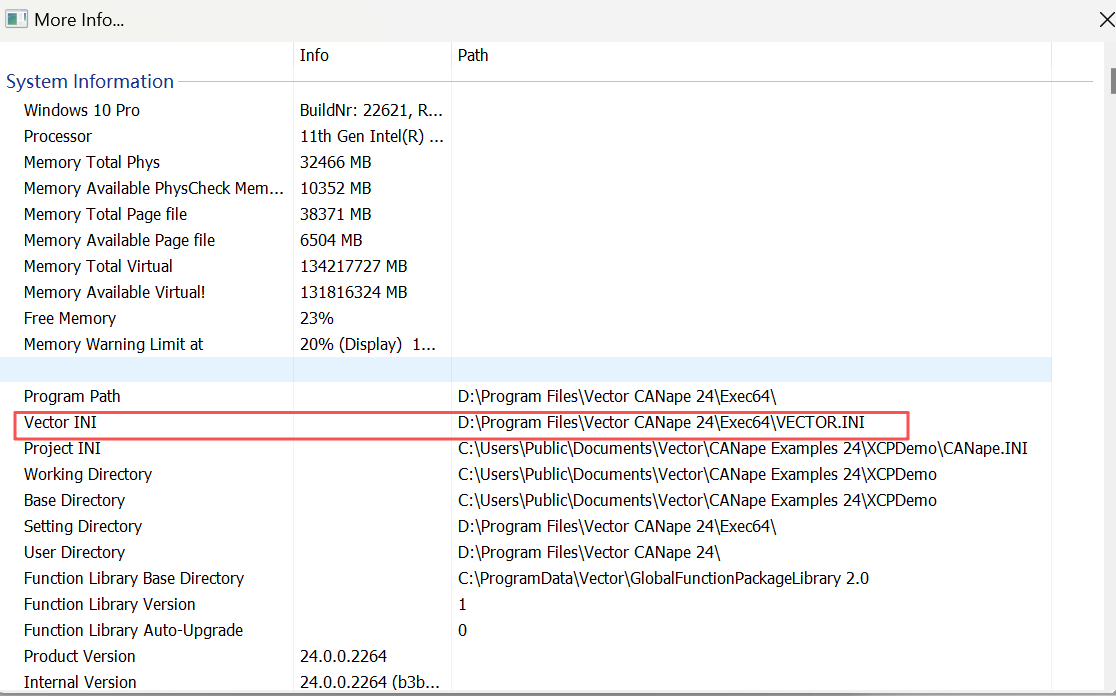Click the Project INI CANape.INI path

point(742,448)
